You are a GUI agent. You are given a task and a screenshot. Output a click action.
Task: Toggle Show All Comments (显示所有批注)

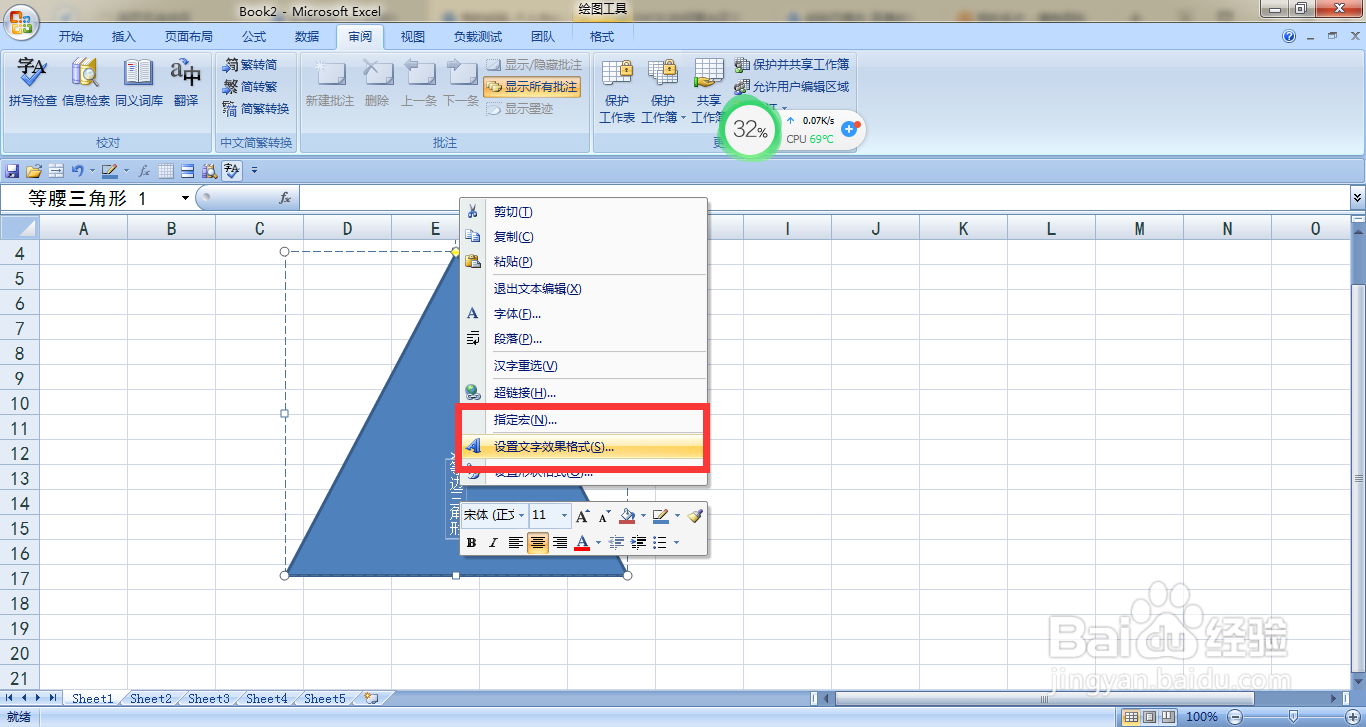tap(532, 87)
